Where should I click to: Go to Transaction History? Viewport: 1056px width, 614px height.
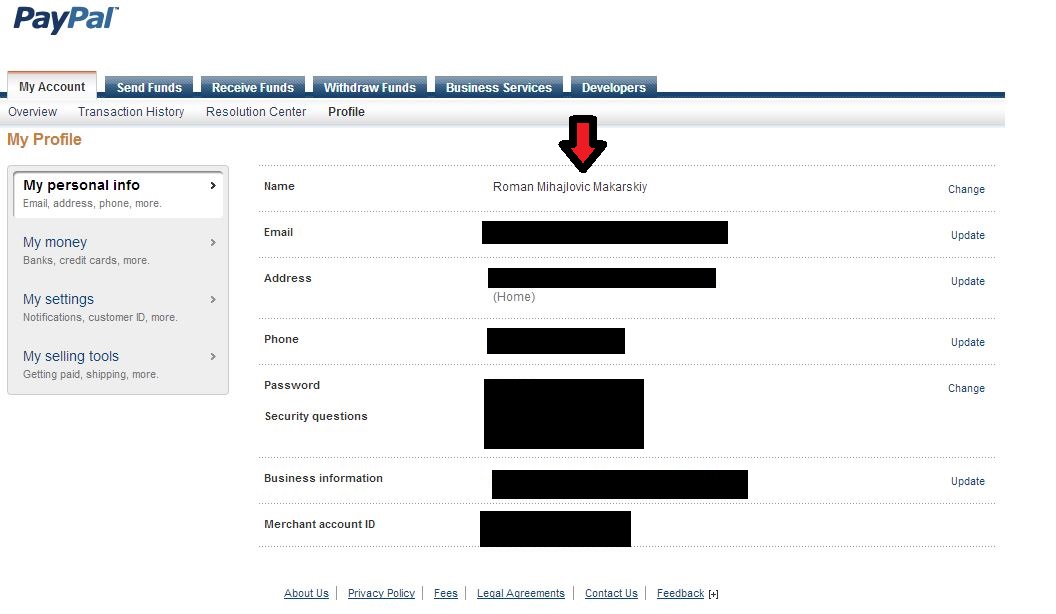coord(131,112)
